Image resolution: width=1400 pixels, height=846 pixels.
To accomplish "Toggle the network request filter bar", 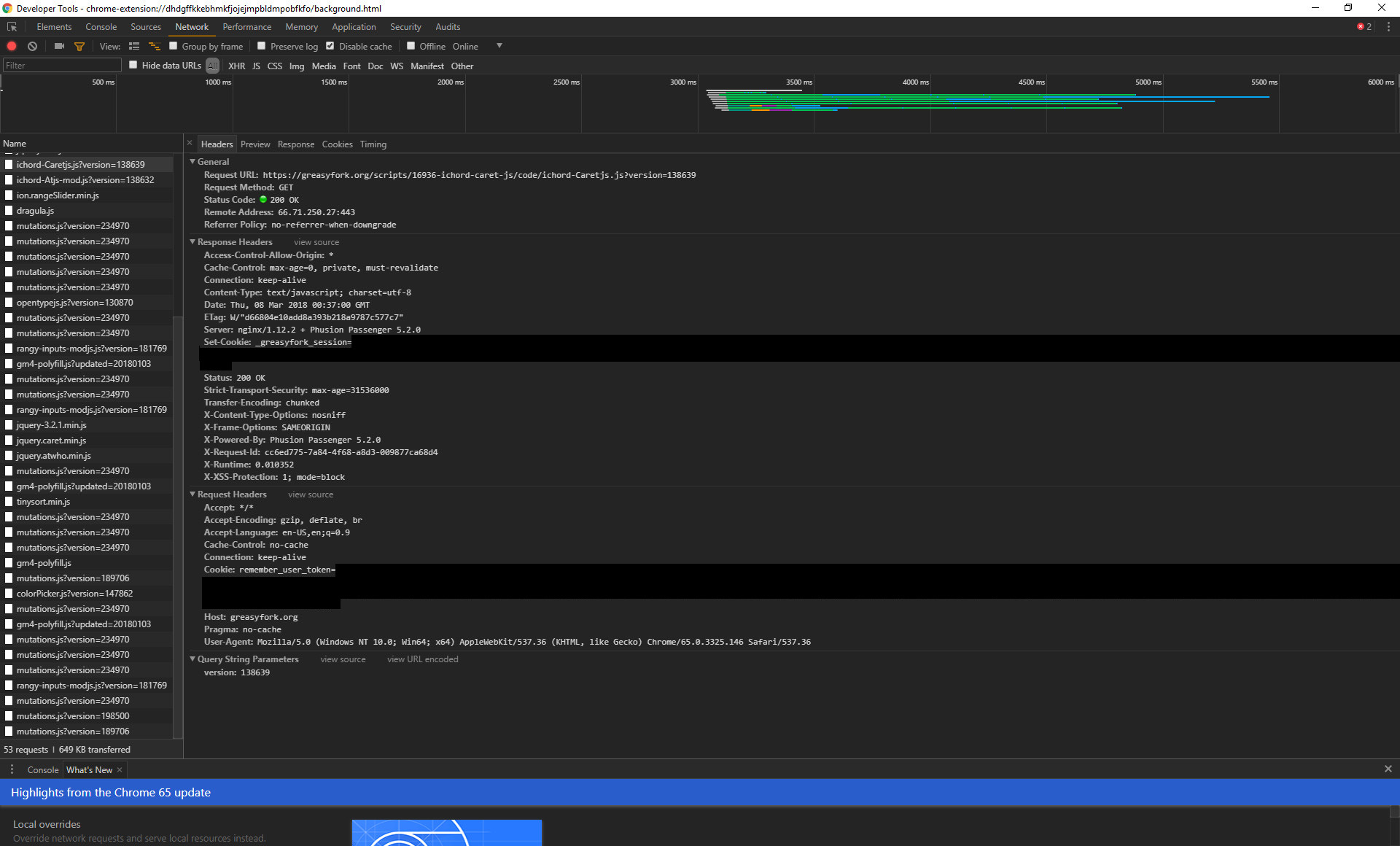I will pyautogui.click(x=79, y=46).
